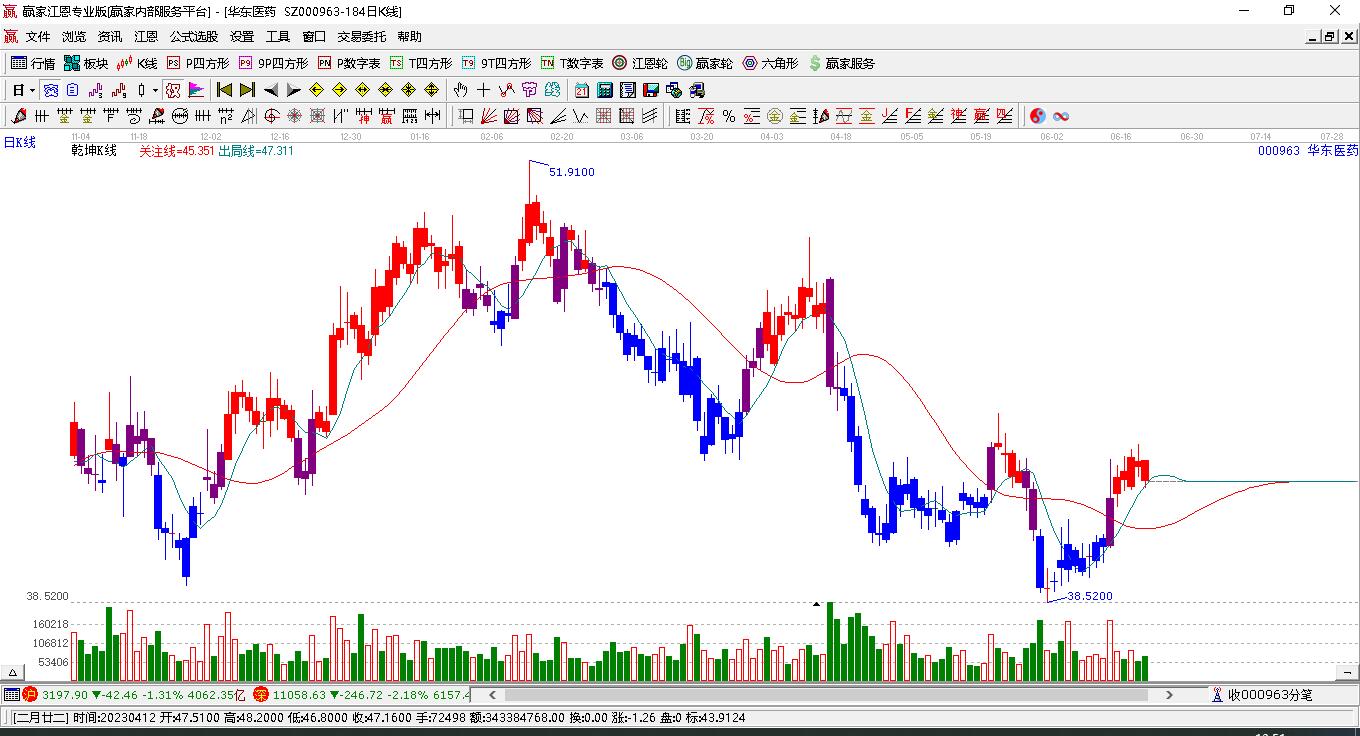Click the Shenzhen index 11058.63 ticker
Screen dimensions: 1360x736
pos(362,694)
